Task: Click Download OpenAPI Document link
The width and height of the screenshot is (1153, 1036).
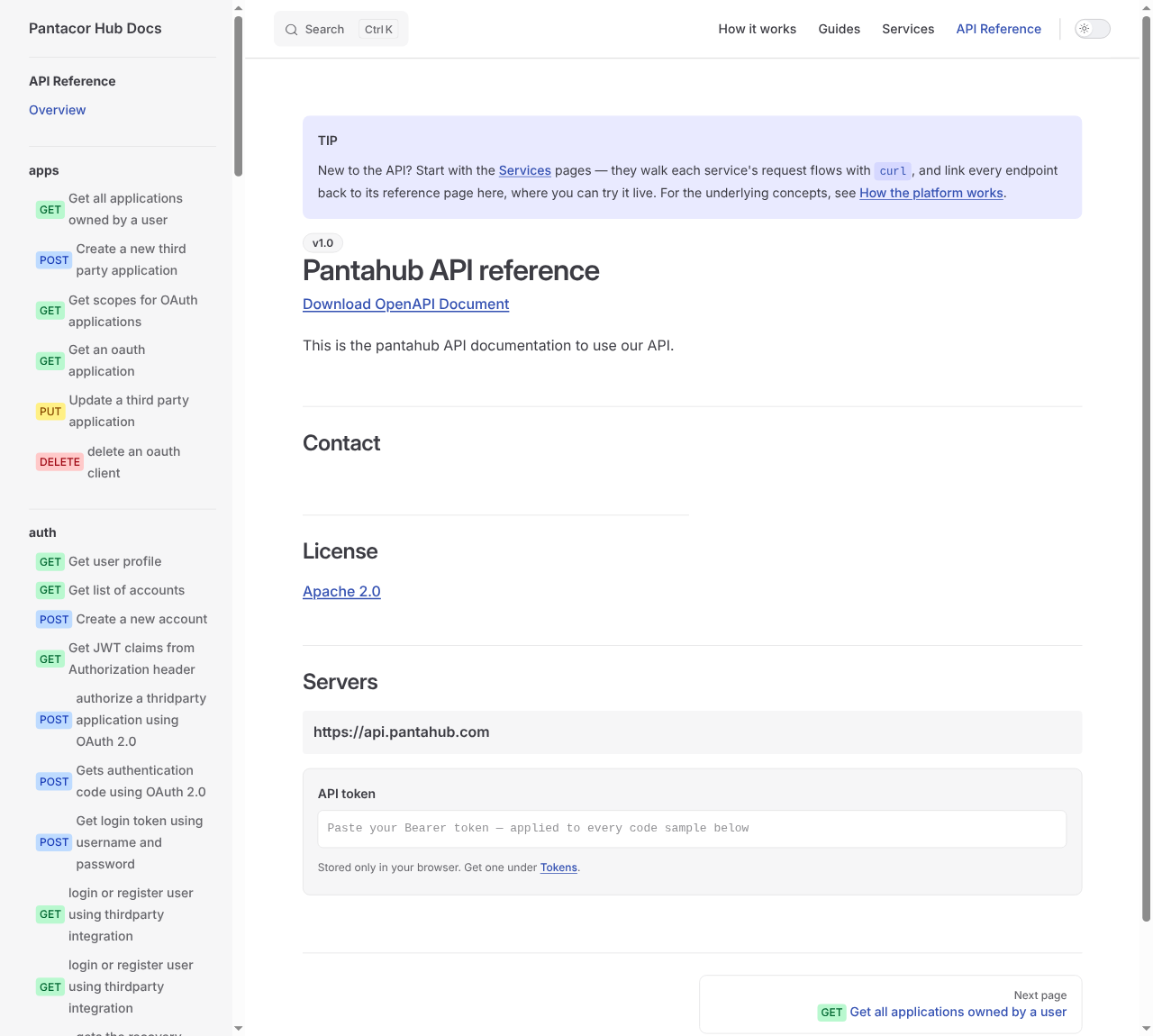Action: (406, 304)
